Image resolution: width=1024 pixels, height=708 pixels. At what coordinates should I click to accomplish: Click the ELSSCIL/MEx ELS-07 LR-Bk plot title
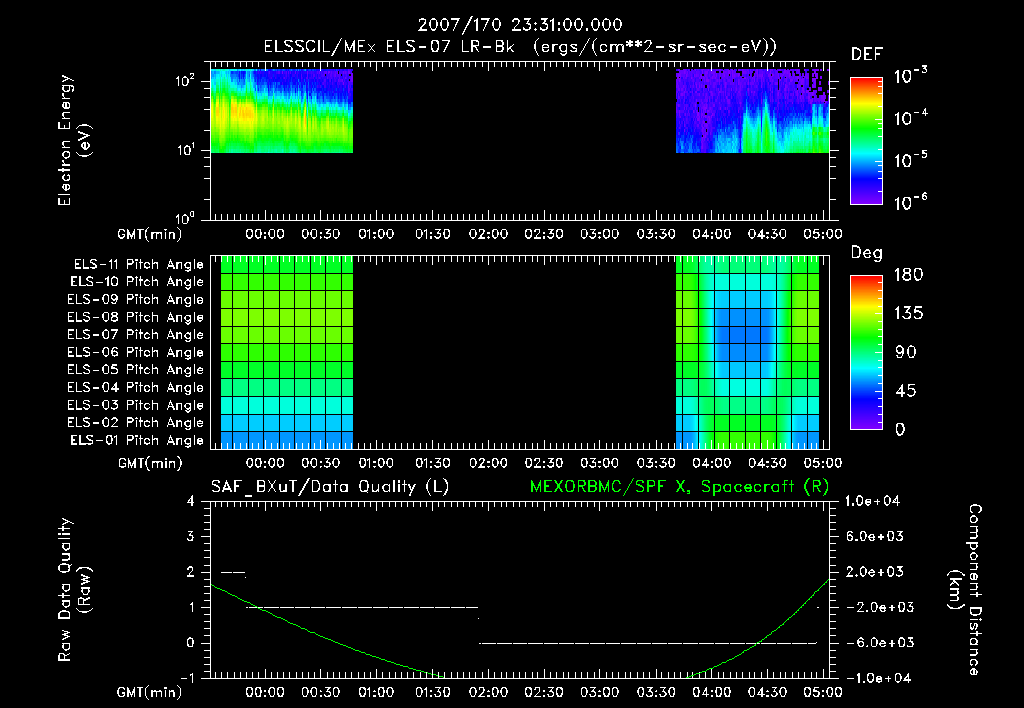(520, 47)
